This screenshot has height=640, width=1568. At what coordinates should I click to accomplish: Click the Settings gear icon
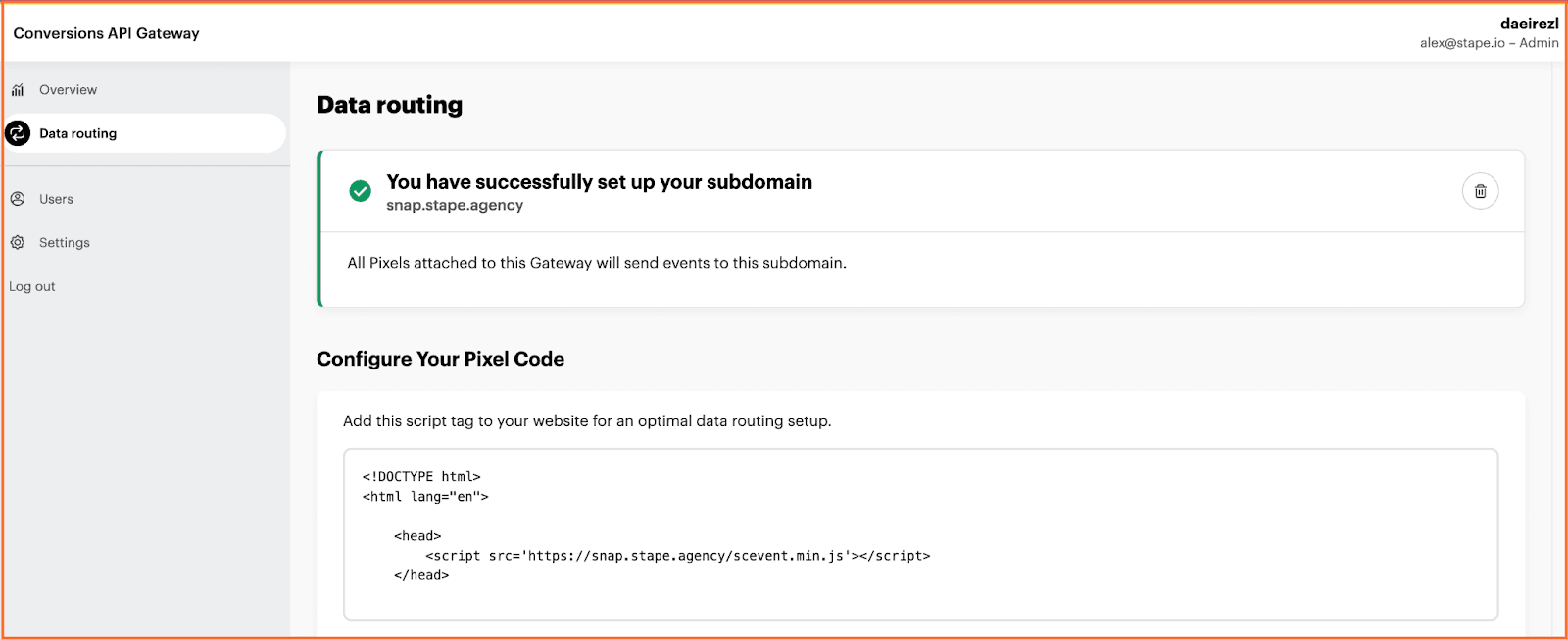[x=18, y=242]
